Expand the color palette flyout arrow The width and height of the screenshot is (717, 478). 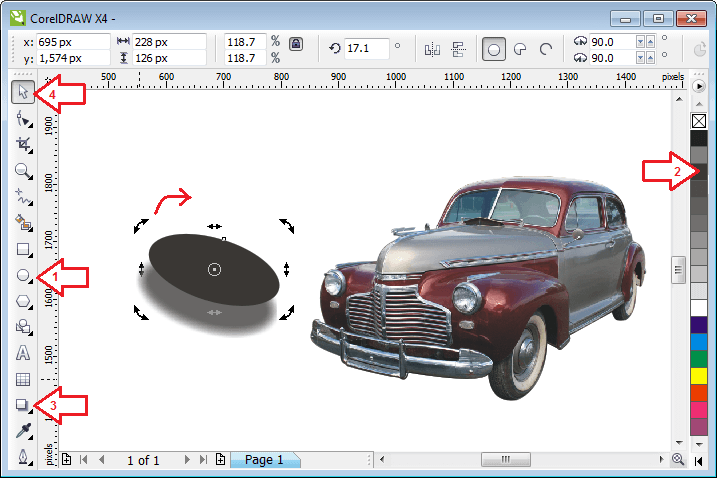[x=699, y=87]
